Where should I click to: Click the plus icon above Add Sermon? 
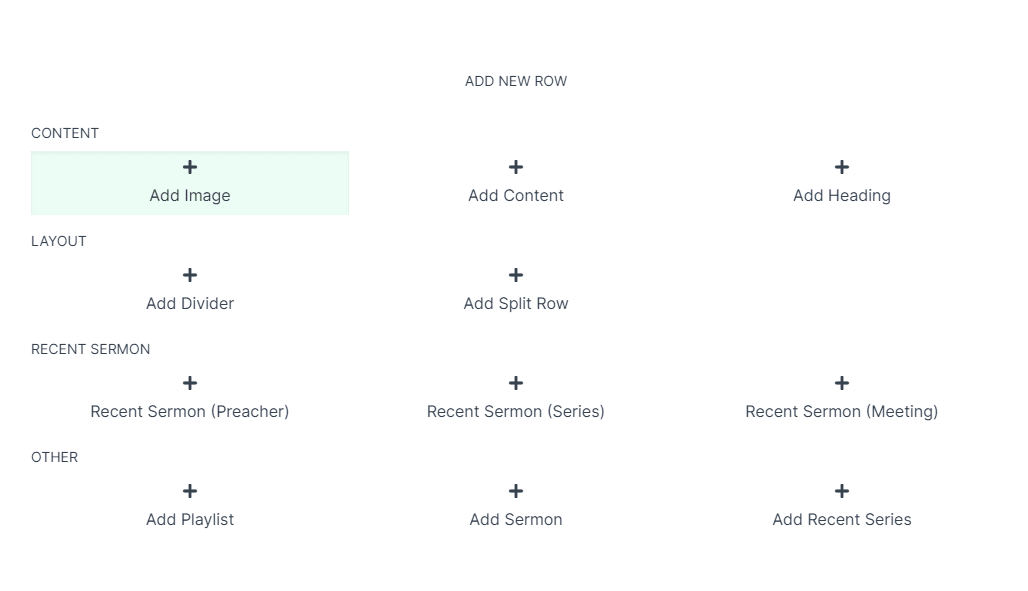click(516, 491)
